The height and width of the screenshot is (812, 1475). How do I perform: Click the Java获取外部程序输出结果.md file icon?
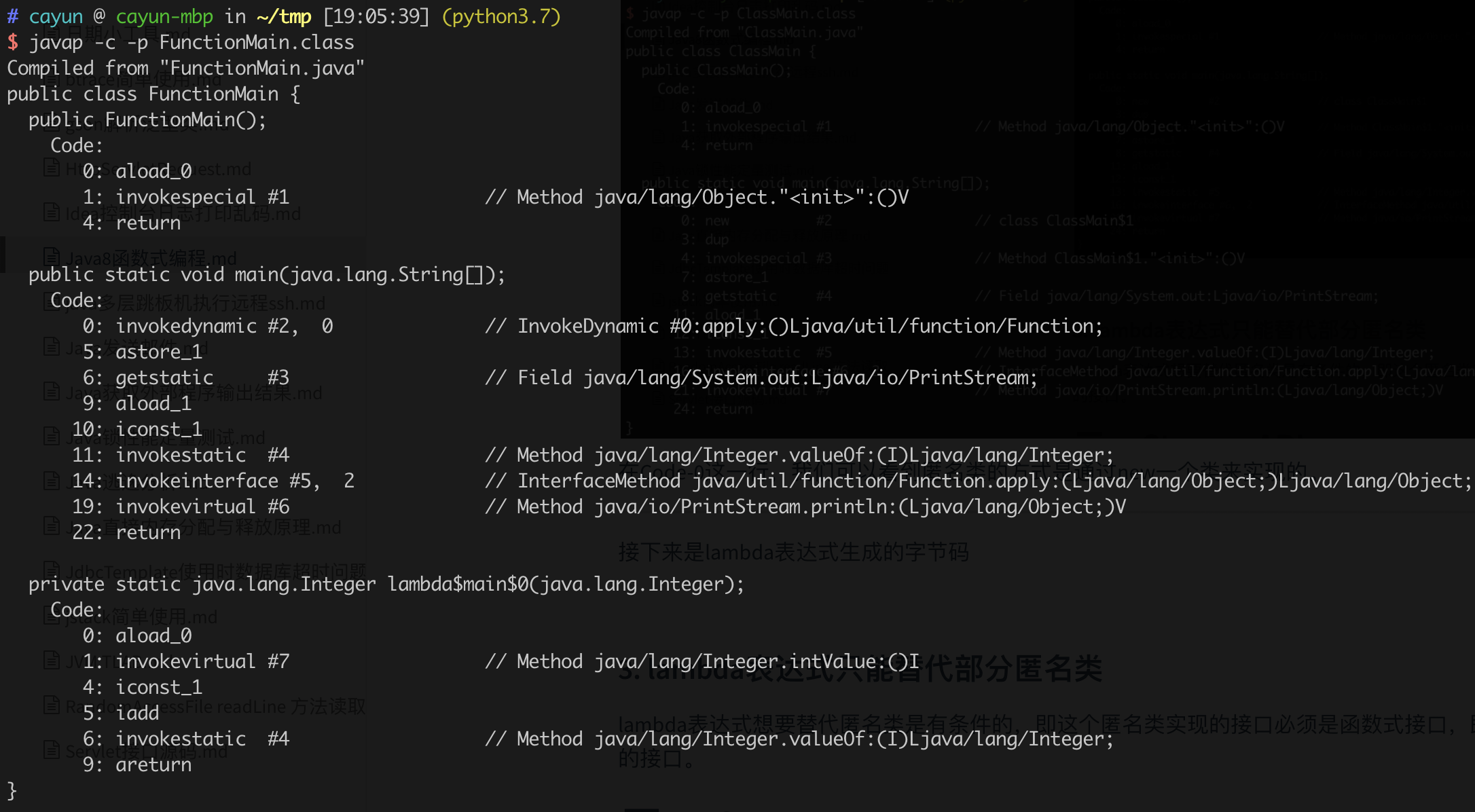click(x=52, y=392)
